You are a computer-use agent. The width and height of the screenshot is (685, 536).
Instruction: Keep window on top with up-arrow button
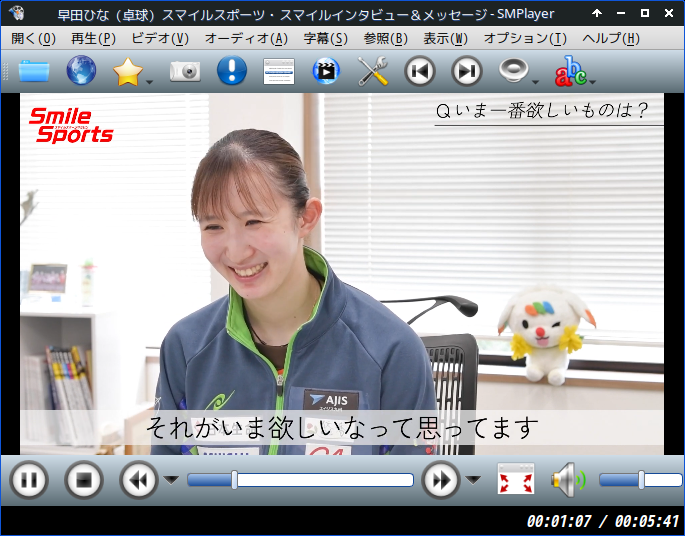597,14
